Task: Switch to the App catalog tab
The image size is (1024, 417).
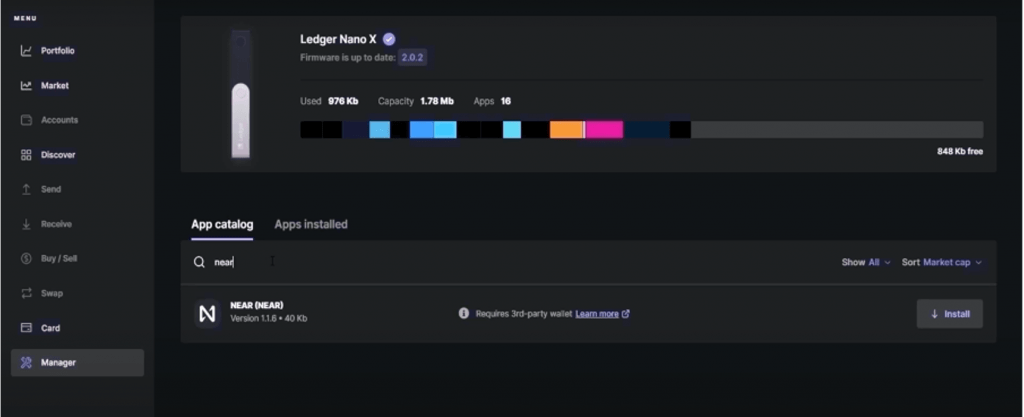Action: pos(222,224)
